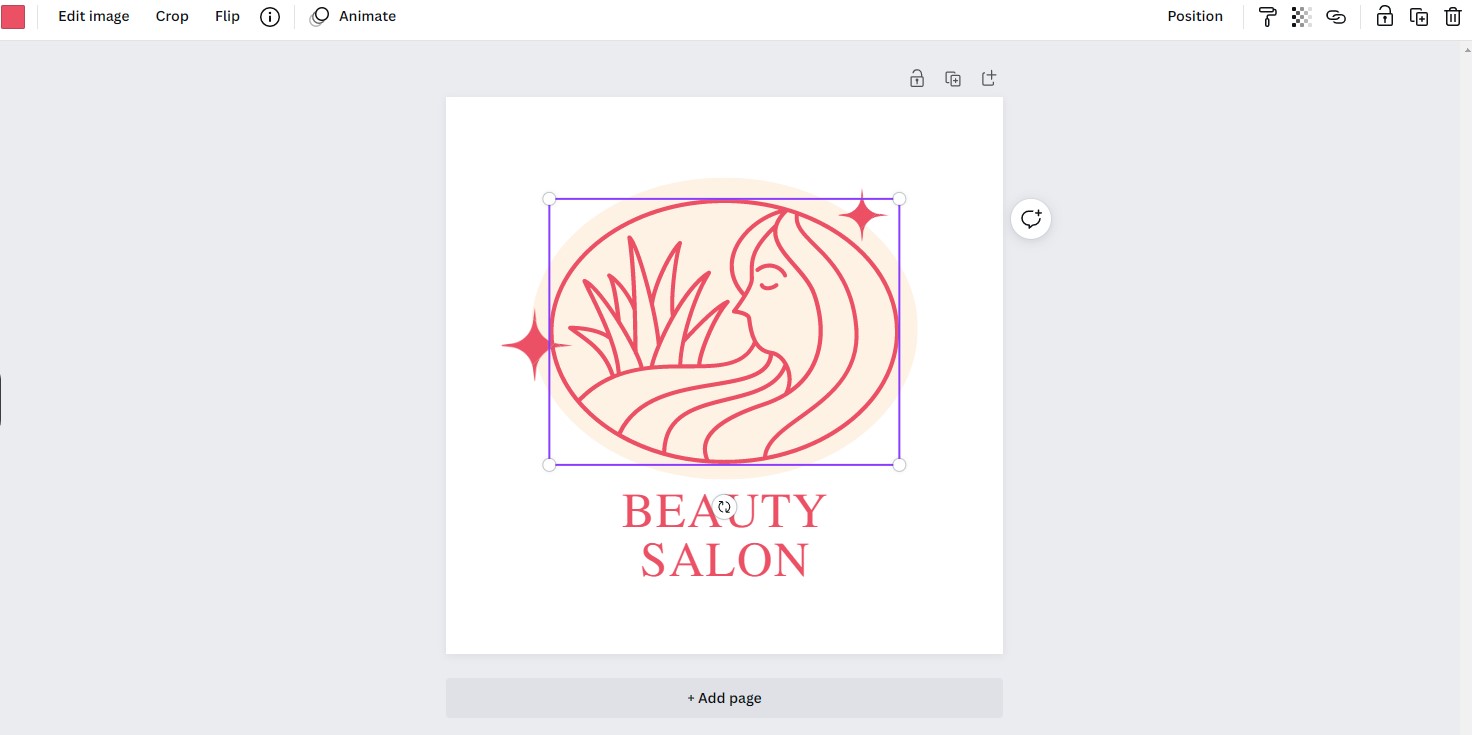Toggle the page lock icon
This screenshot has height=735, width=1472.
pos(916,77)
